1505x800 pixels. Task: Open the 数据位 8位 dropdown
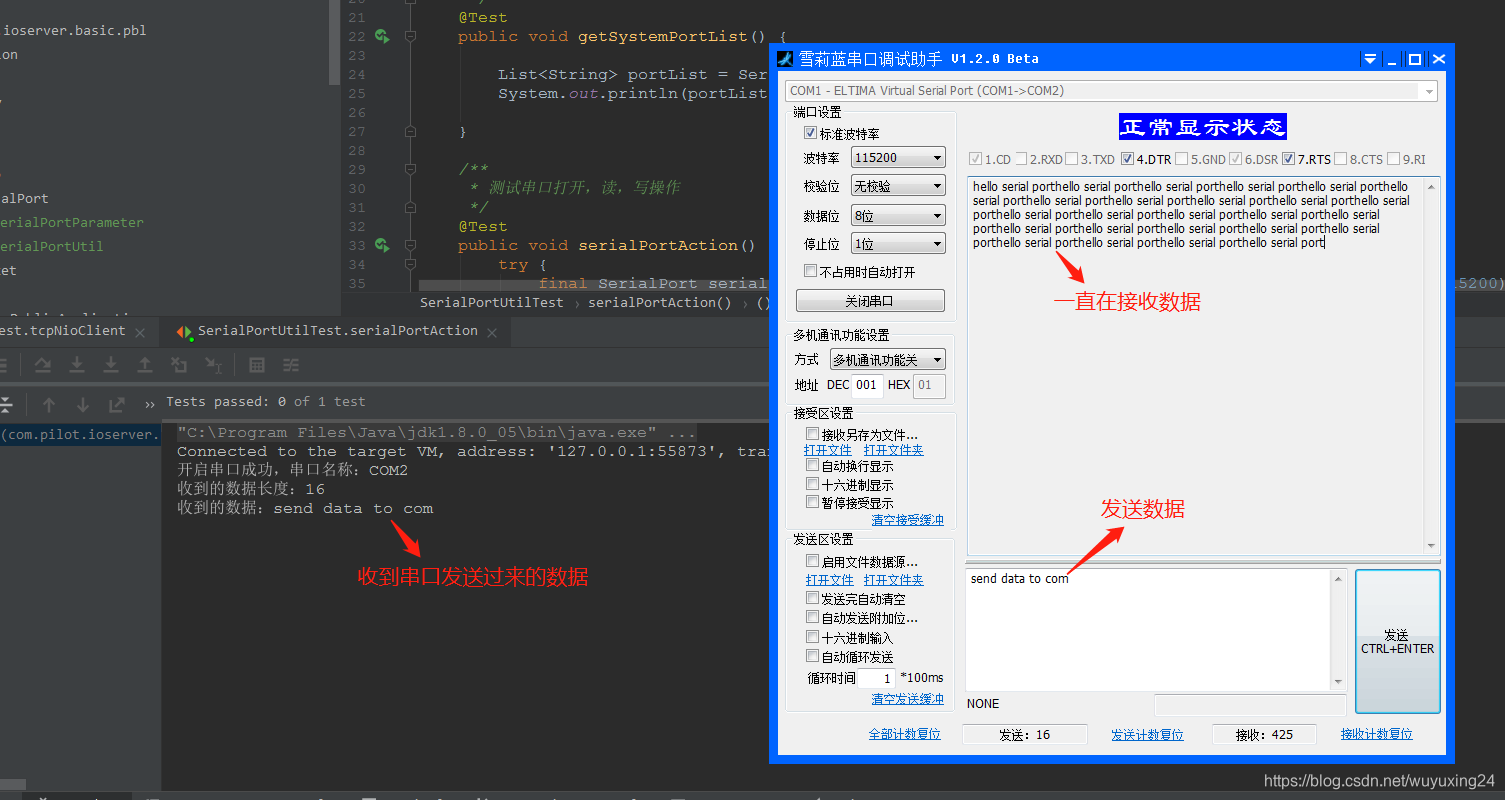(x=898, y=216)
